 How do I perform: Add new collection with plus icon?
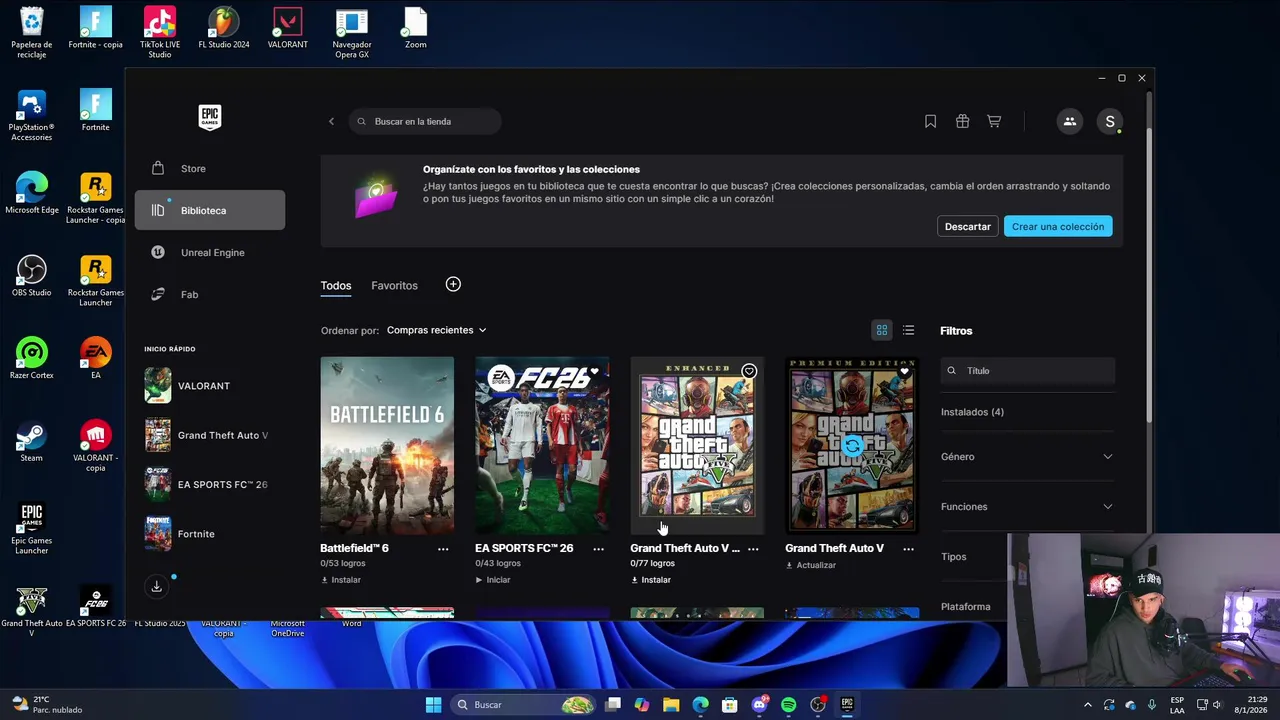453,285
